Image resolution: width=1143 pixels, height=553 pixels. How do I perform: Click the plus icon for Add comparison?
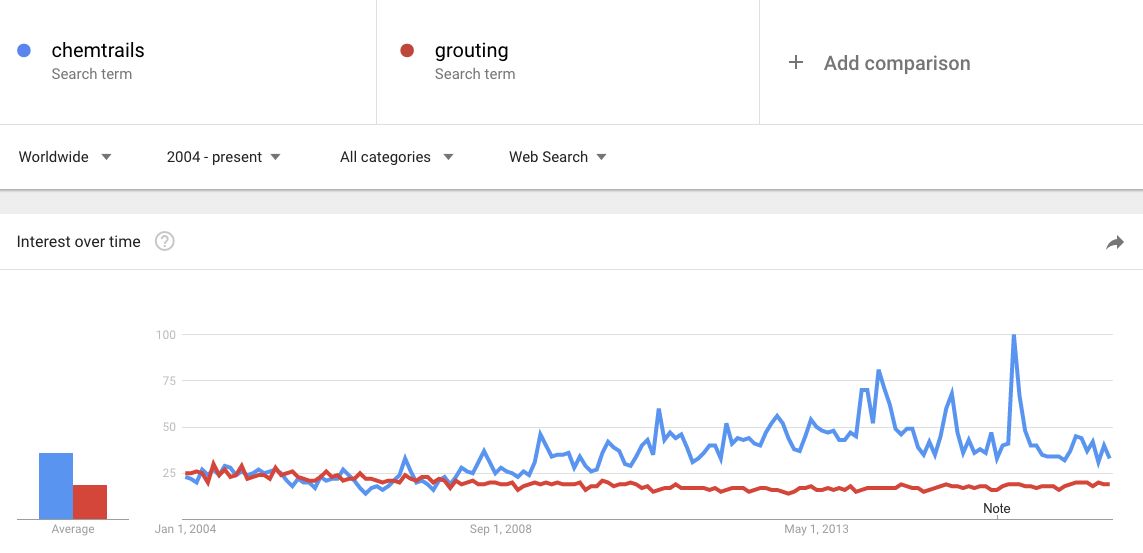click(x=796, y=63)
